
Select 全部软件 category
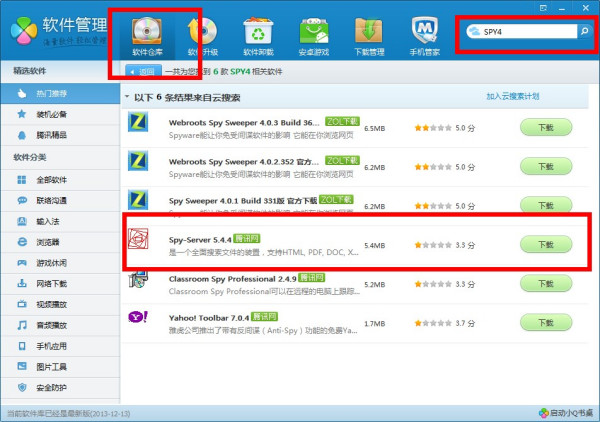(x=60, y=180)
